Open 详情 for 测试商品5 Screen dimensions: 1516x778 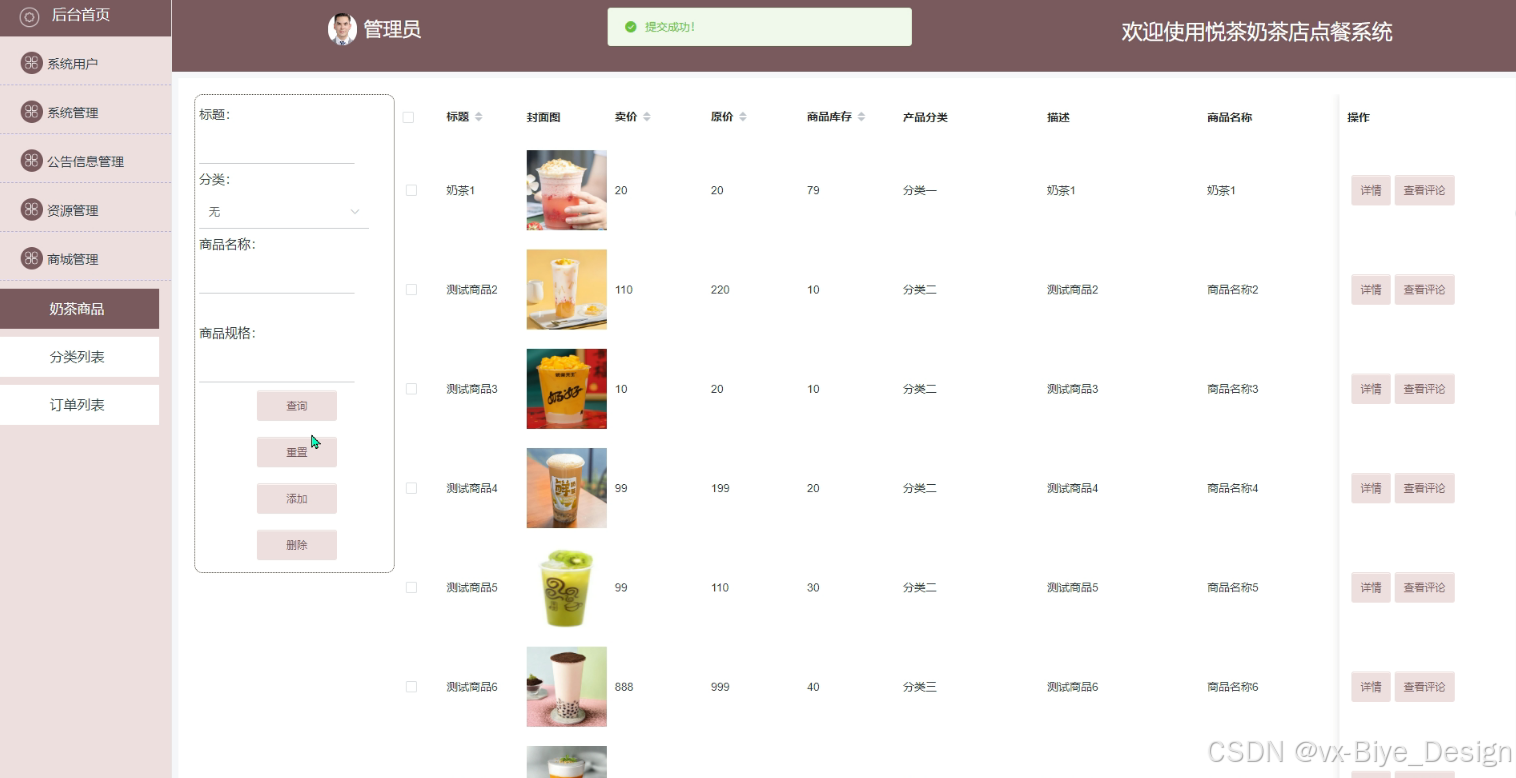pyautogui.click(x=1370, y=587)
